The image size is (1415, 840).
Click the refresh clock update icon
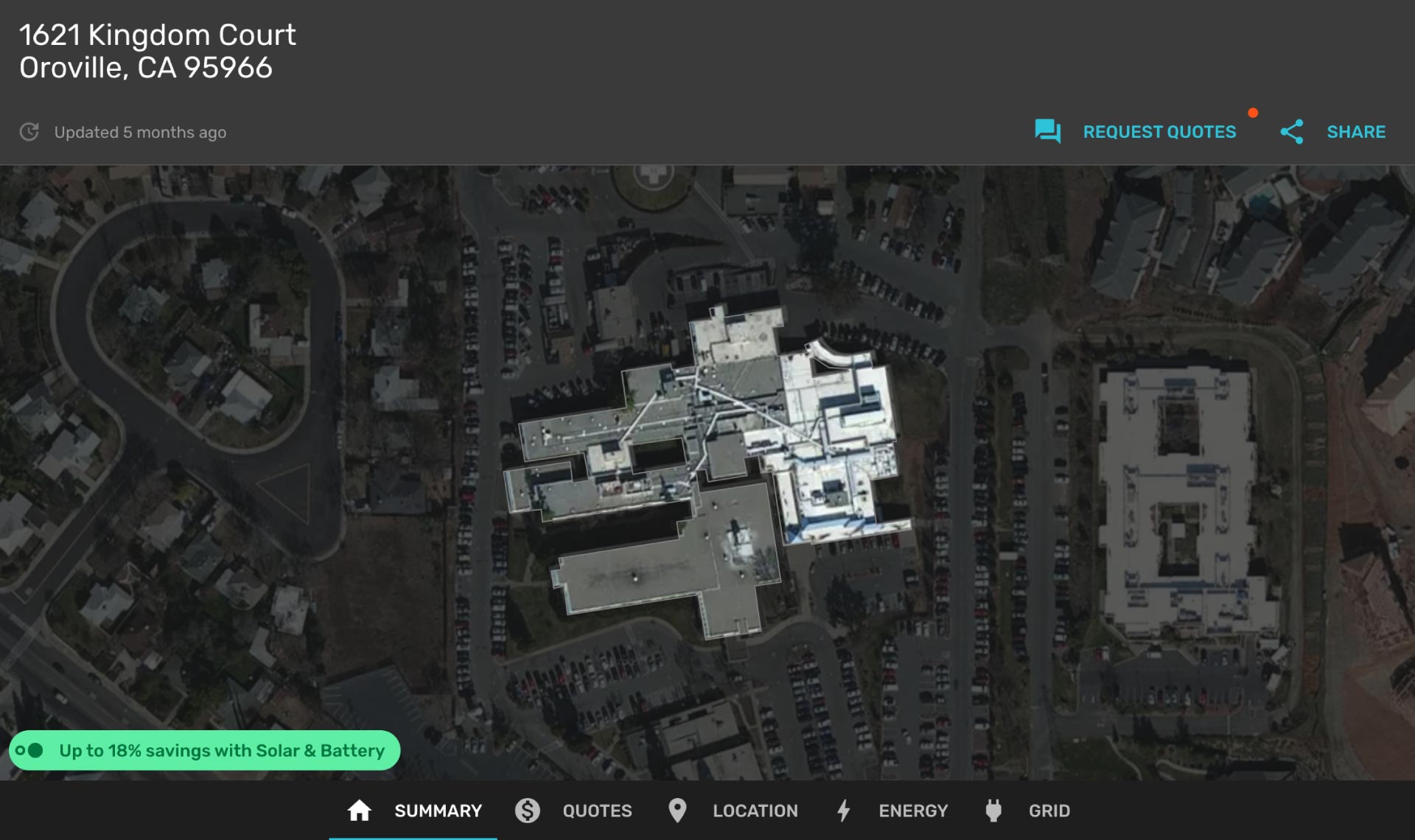[x=29, y=132]
